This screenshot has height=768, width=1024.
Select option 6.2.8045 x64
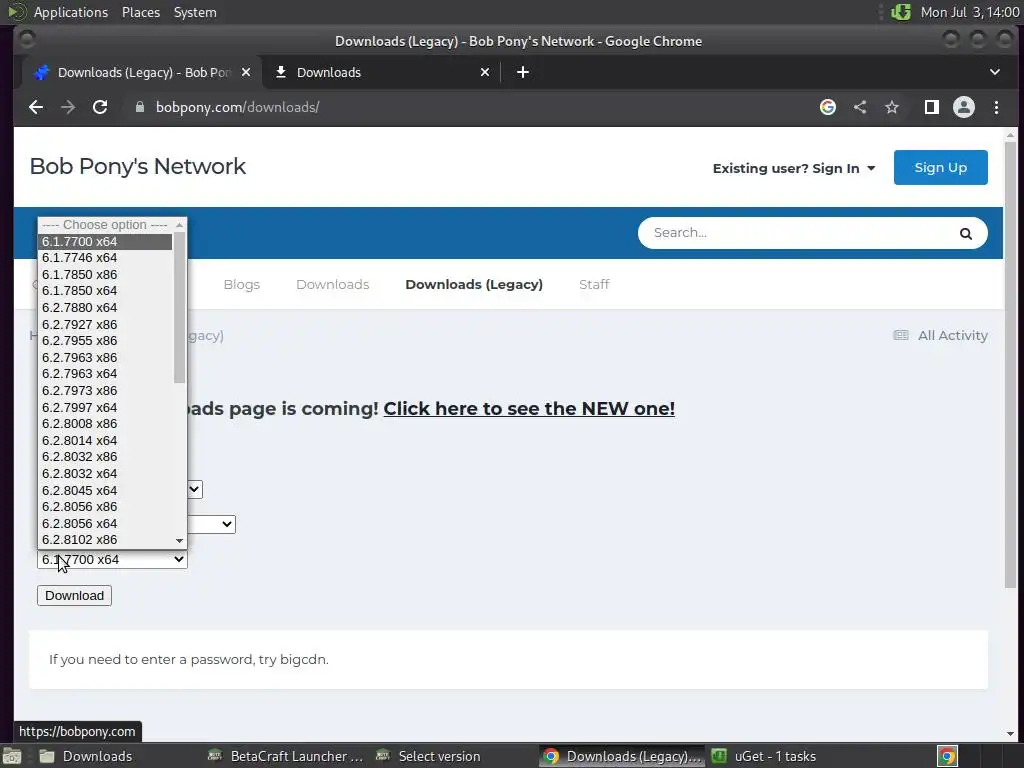[x=105, y=490]
